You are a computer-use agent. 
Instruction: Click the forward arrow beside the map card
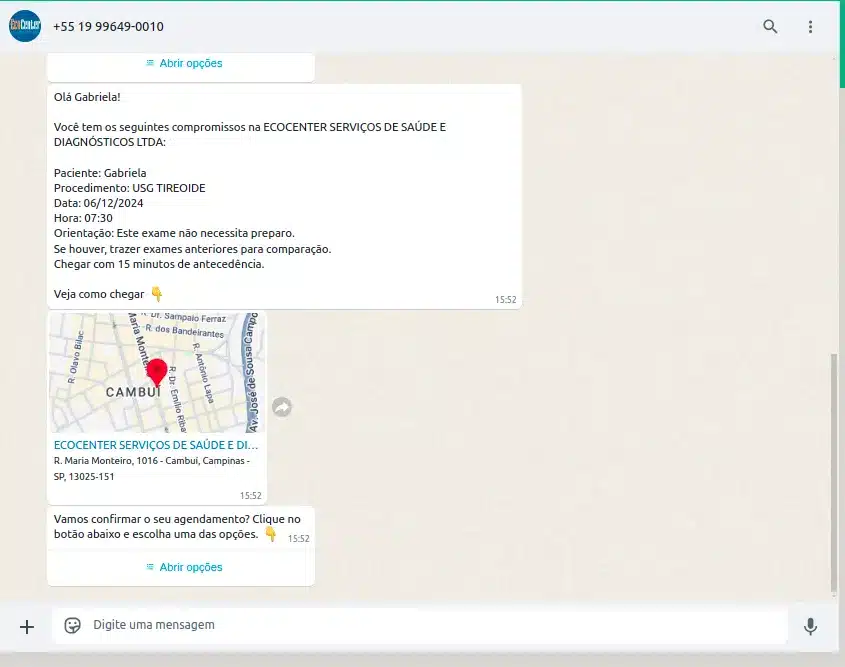pos(281,406)
